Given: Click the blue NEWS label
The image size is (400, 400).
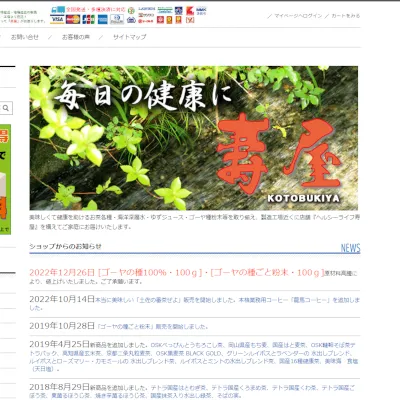Looking at the screenshot, I should pos(350,248).
